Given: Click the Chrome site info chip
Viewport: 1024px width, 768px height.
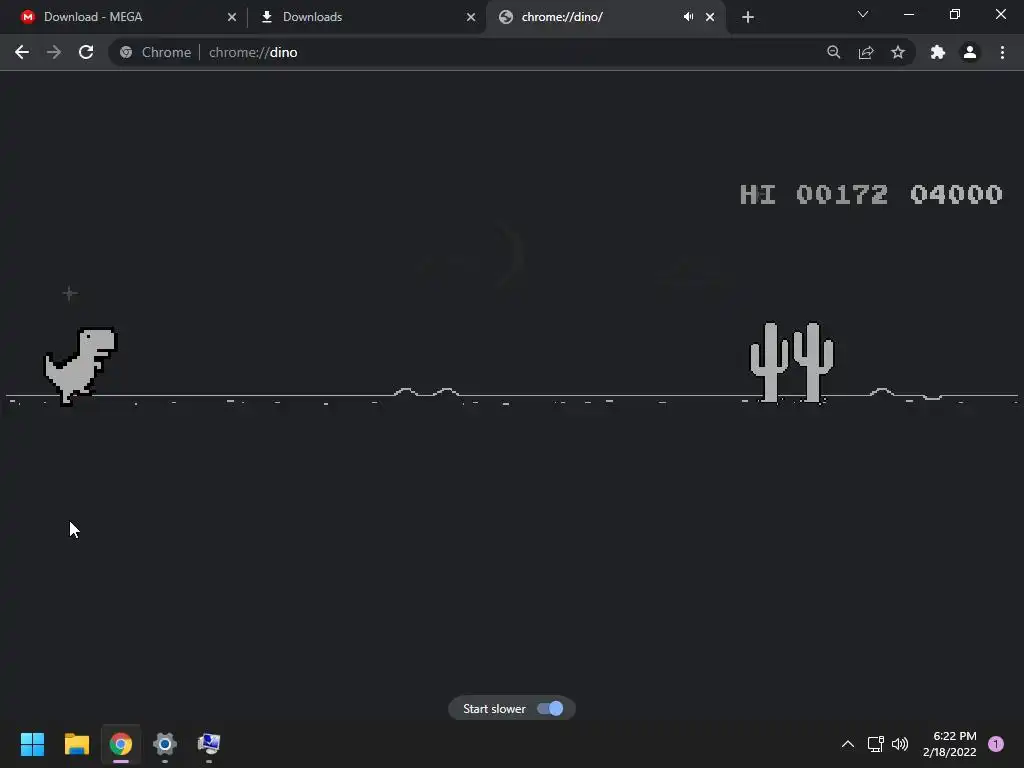Looking at the screenshot, I should tap(155, 52).
